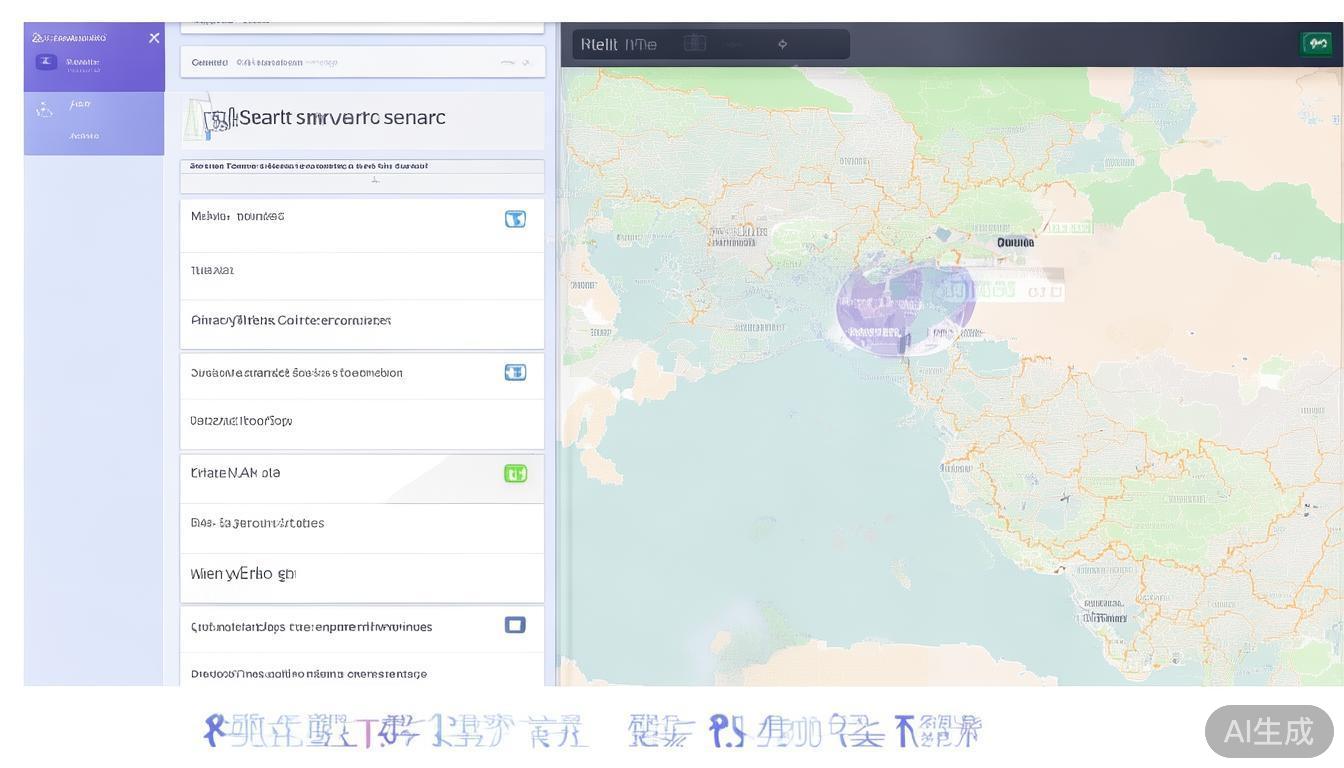Click the green icon in the map header's right corner
This screenshot has width=1344, height=768.
click(x=1317, y=43)
